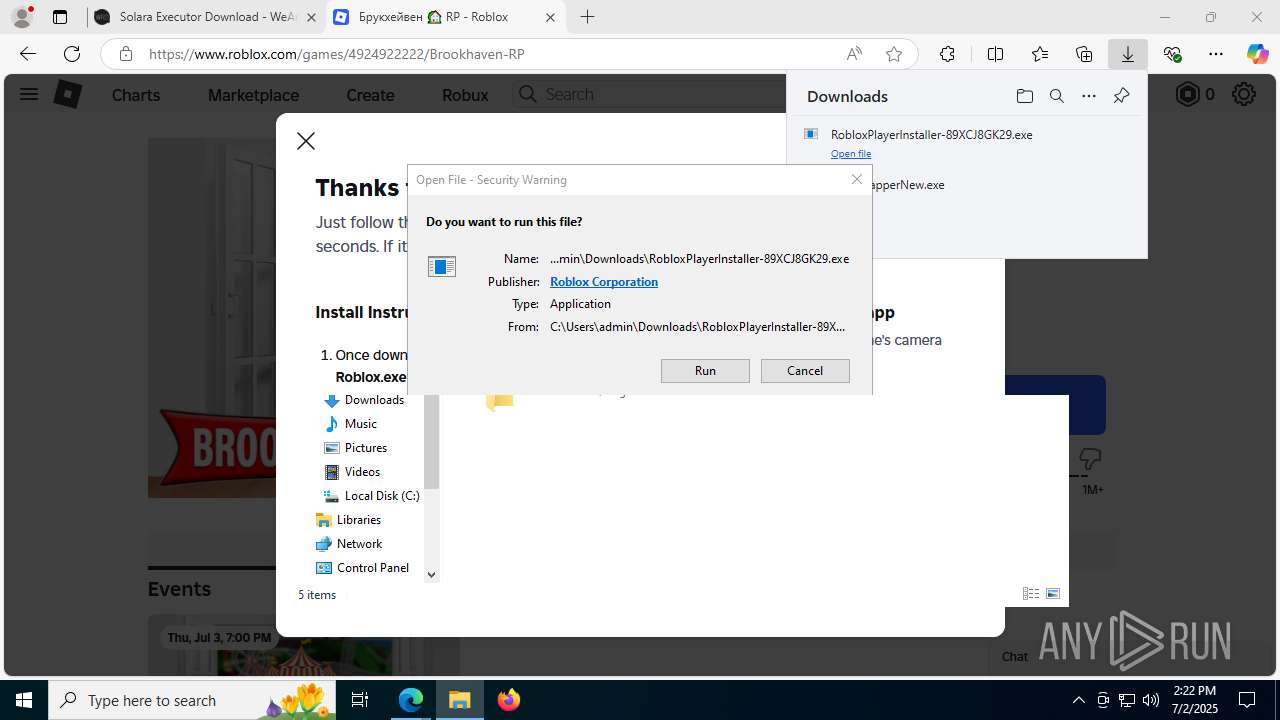This screenshot has width=1280, height=720.
Task: Open a new browser tab
Action: tap(588, 17)
